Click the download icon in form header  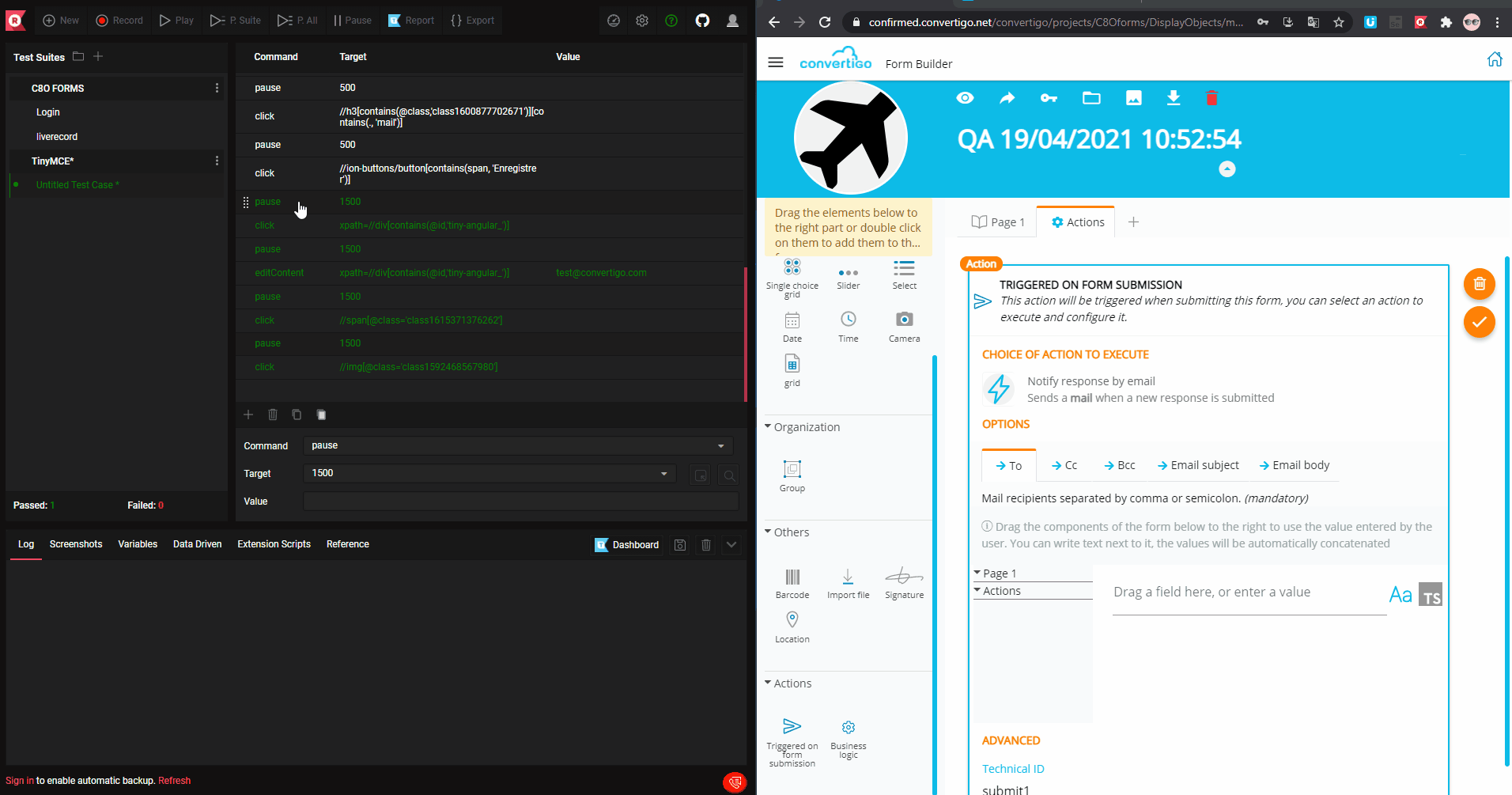tap(1174, 98)
